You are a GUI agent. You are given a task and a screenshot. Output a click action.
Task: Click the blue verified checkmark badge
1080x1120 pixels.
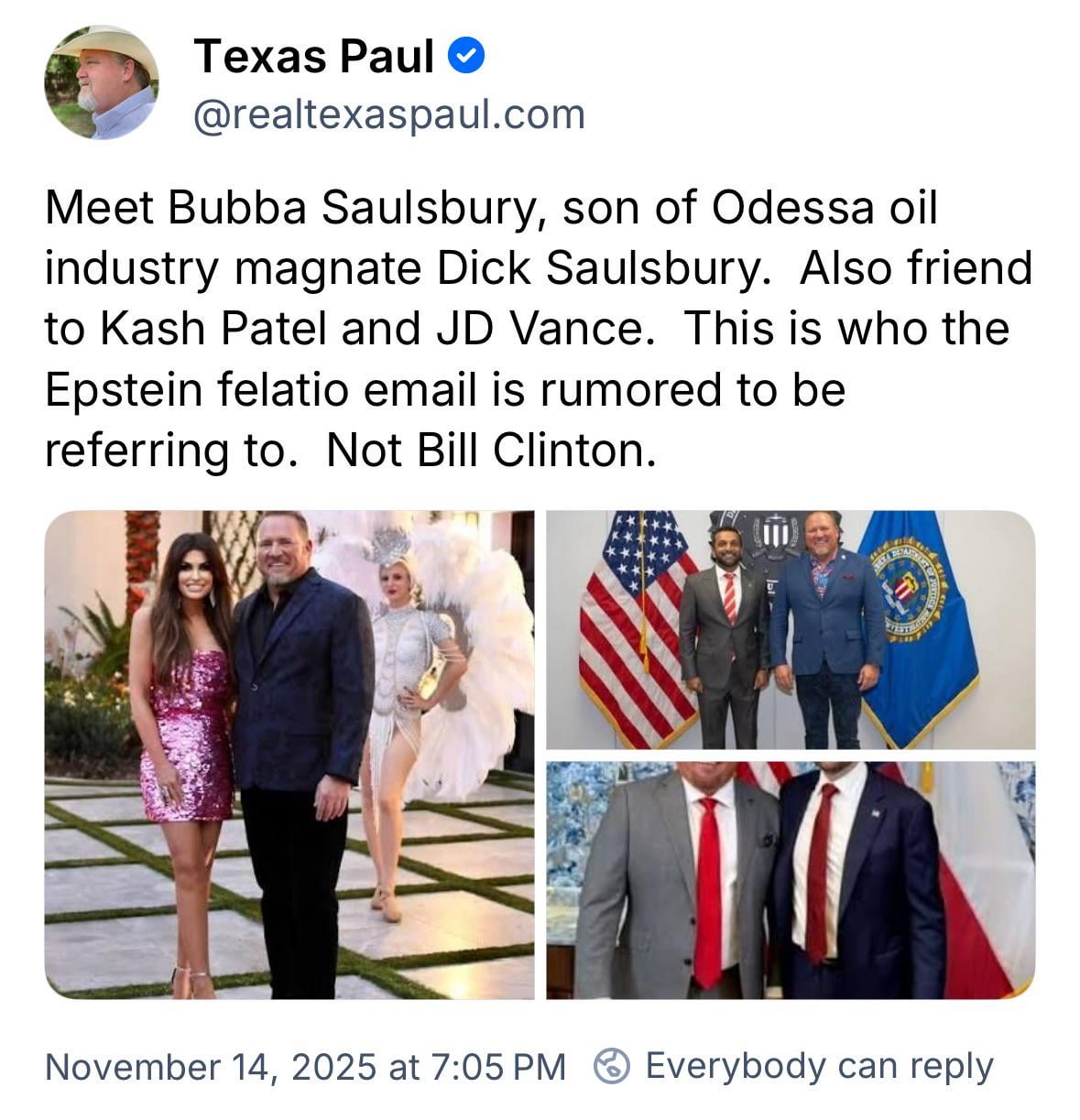point(466,58)
